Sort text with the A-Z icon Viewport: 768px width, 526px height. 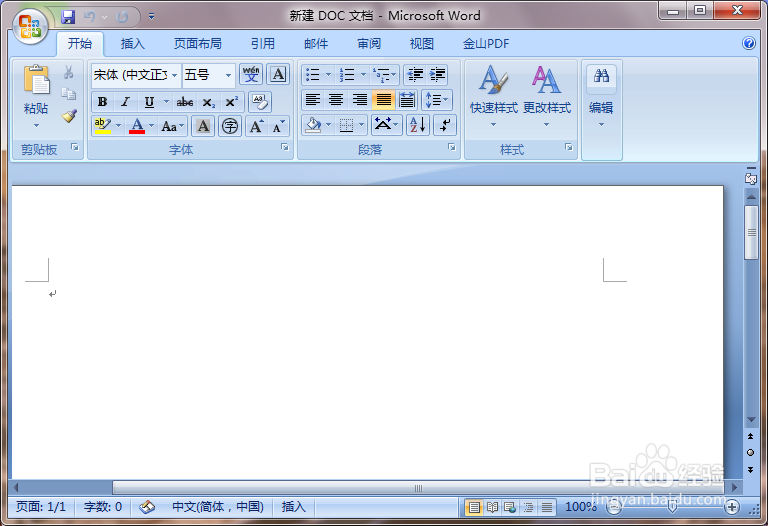tap(418, 125)
